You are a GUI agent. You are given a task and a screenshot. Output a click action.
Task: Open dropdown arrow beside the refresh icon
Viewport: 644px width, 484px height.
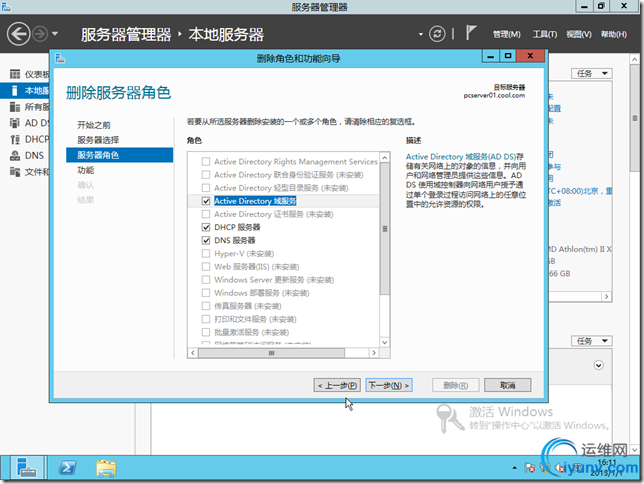[421, 34]
